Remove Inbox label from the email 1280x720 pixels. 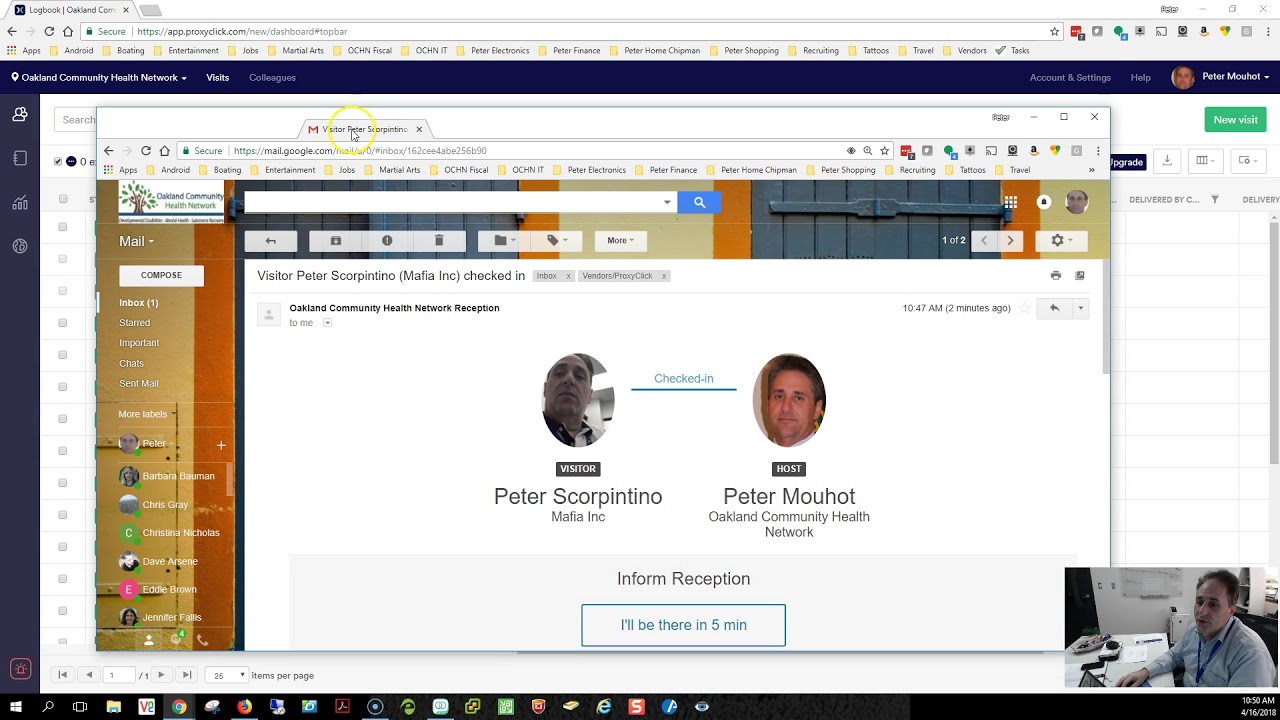pos(568,276)
